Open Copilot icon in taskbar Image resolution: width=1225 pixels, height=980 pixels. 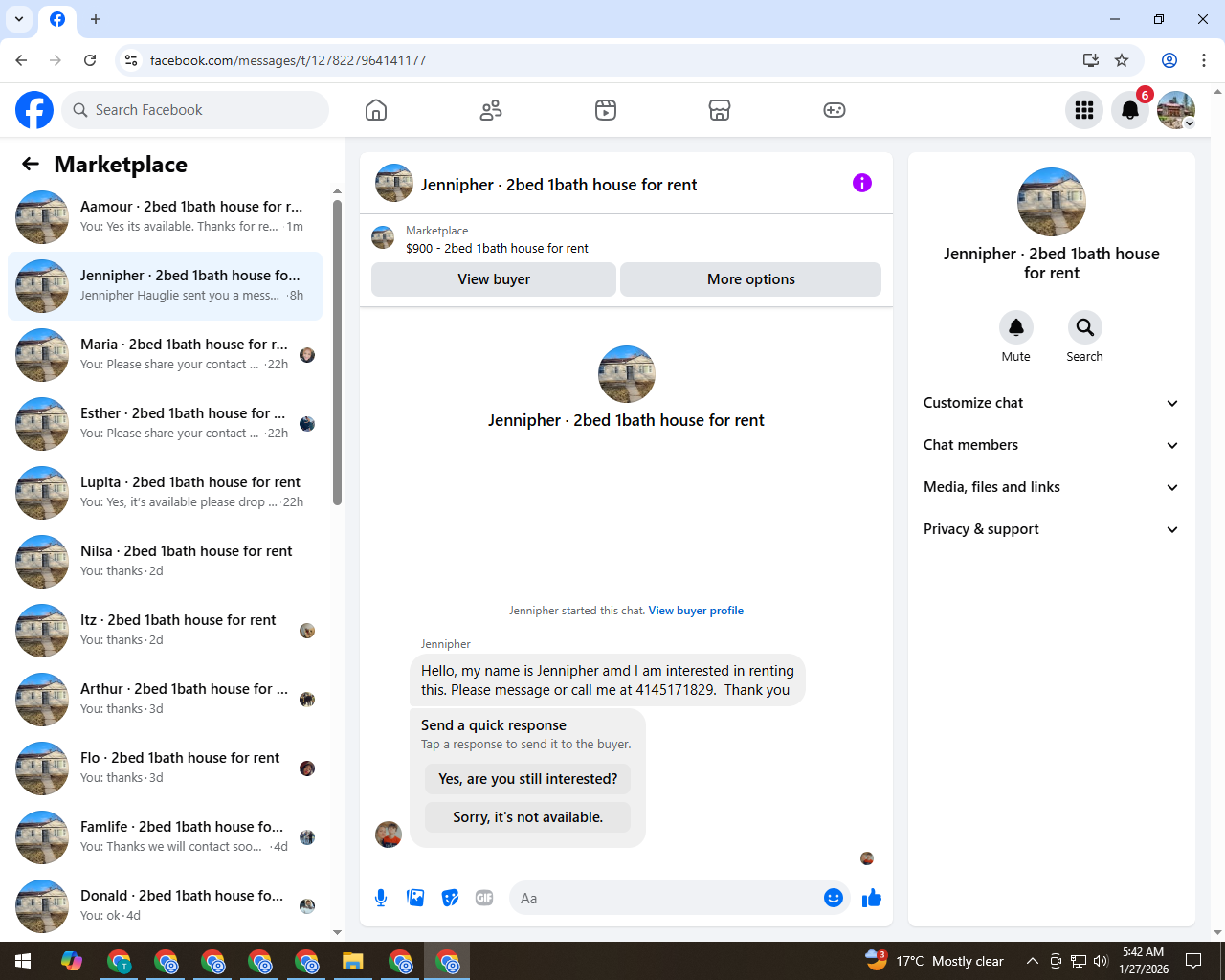pyautogui.click(x=72, y=961)
